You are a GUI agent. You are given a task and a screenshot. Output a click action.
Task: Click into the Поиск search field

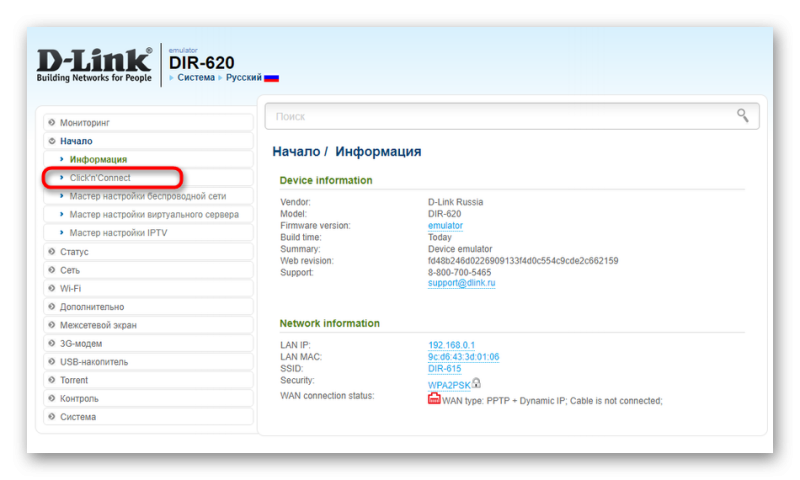(x=512, y=116)
